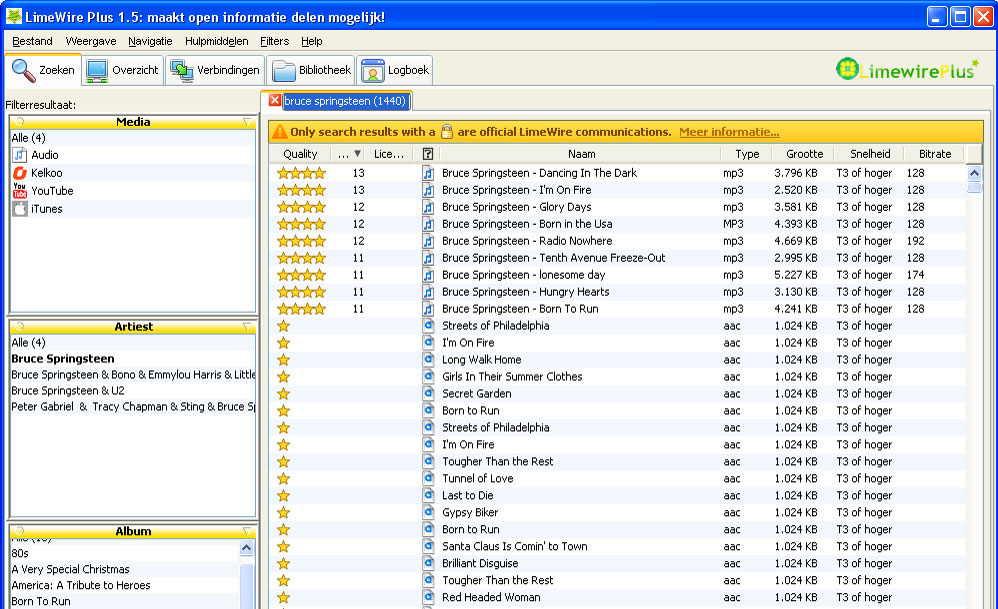Click the warning icon in the yellow banner

click(279, 132)
